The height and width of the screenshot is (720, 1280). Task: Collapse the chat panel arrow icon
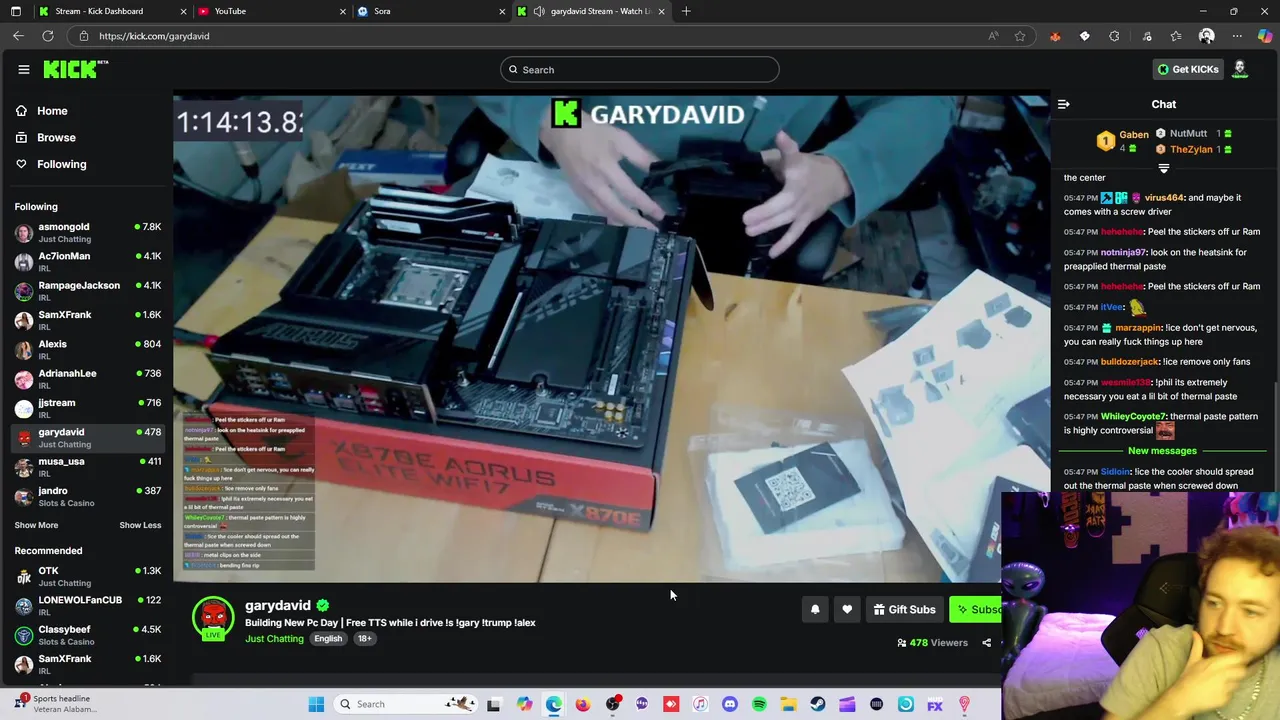click(x=1064, y=104)
